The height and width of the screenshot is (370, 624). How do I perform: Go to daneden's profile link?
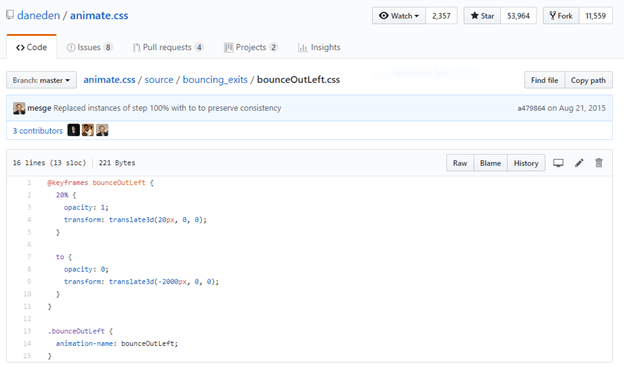pyautogui.click(x=39, y=15)
